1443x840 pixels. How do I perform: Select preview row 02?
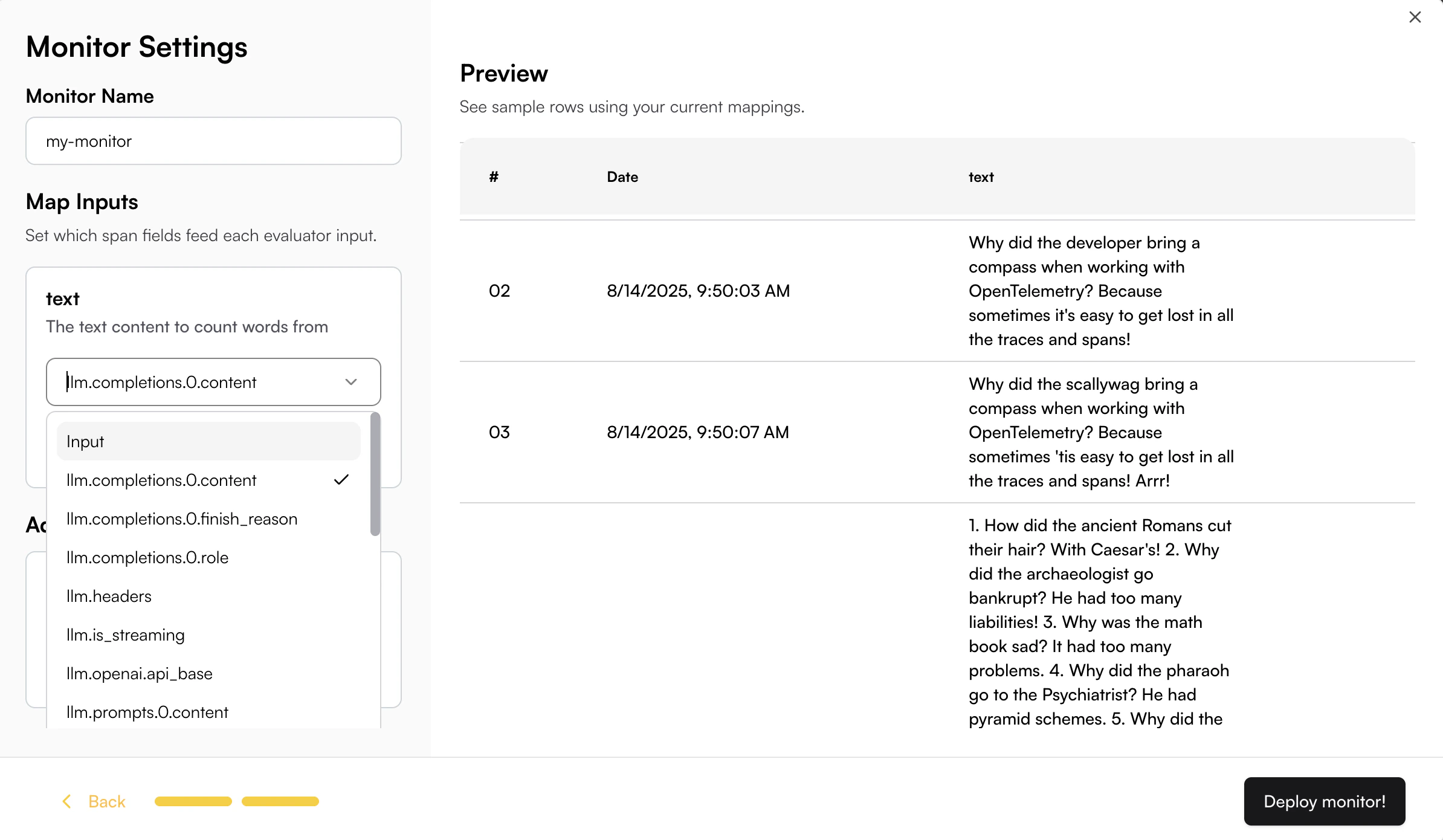[698, 291]
